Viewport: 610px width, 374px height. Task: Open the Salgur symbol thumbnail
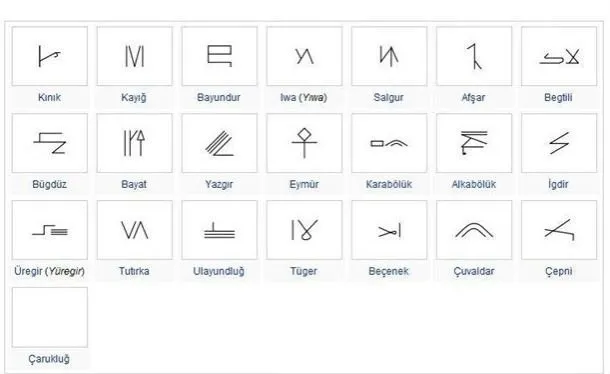point(389,56)
